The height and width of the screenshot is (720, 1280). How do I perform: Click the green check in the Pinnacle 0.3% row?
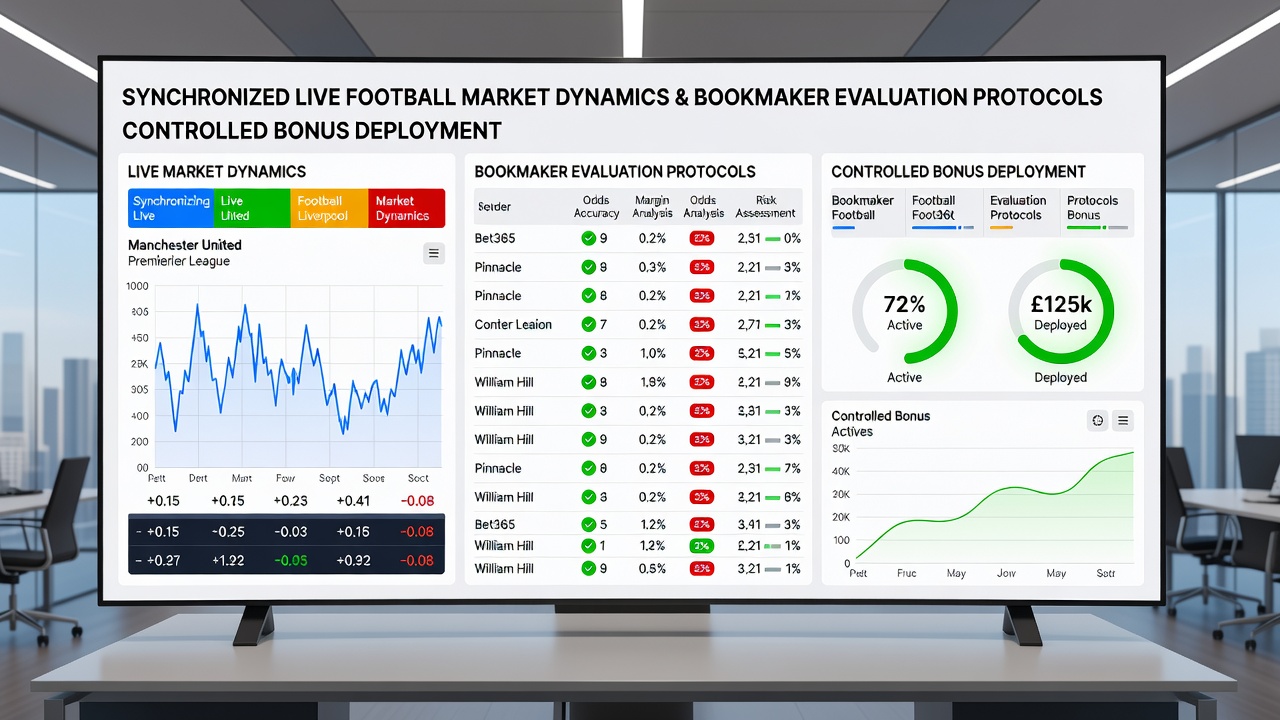coord(588,267)
